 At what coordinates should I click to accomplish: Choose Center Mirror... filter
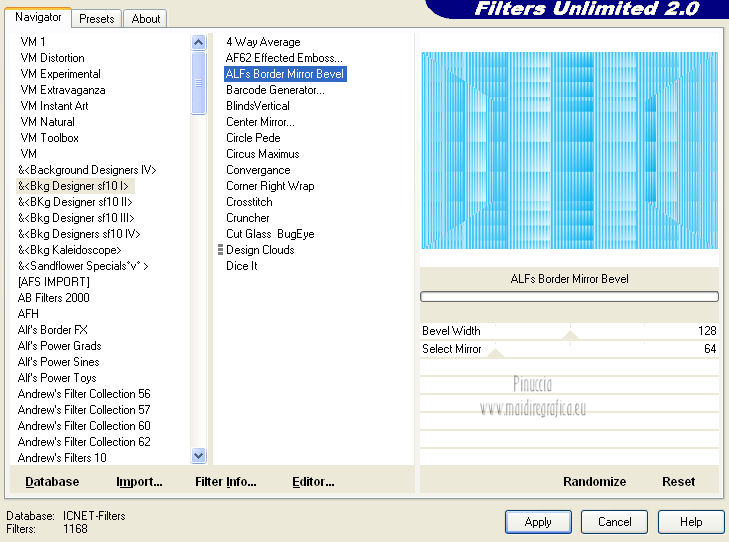click(x=260, y=122)
